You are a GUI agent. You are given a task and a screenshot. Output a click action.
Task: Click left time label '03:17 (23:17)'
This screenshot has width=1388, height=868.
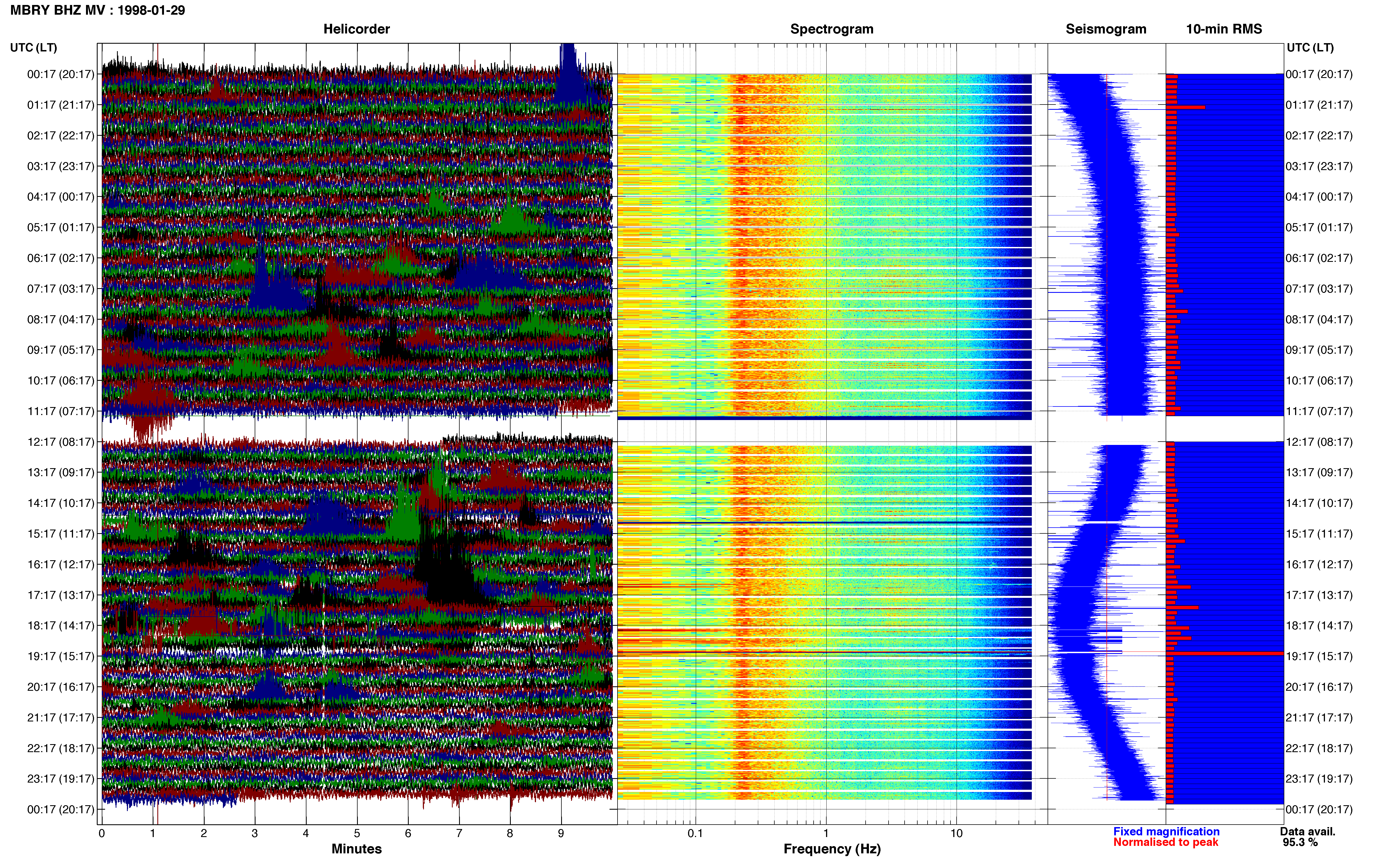pyautogui.click(x=61, y=166)
